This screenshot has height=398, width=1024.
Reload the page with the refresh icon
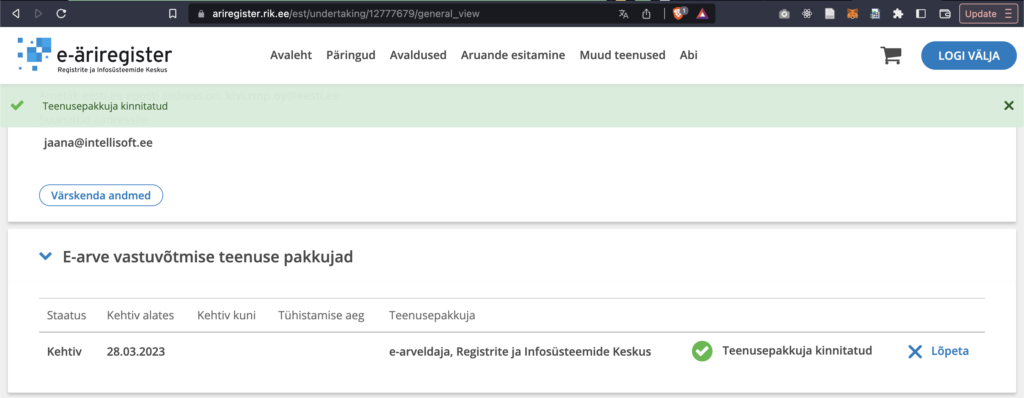pos(61,13)
